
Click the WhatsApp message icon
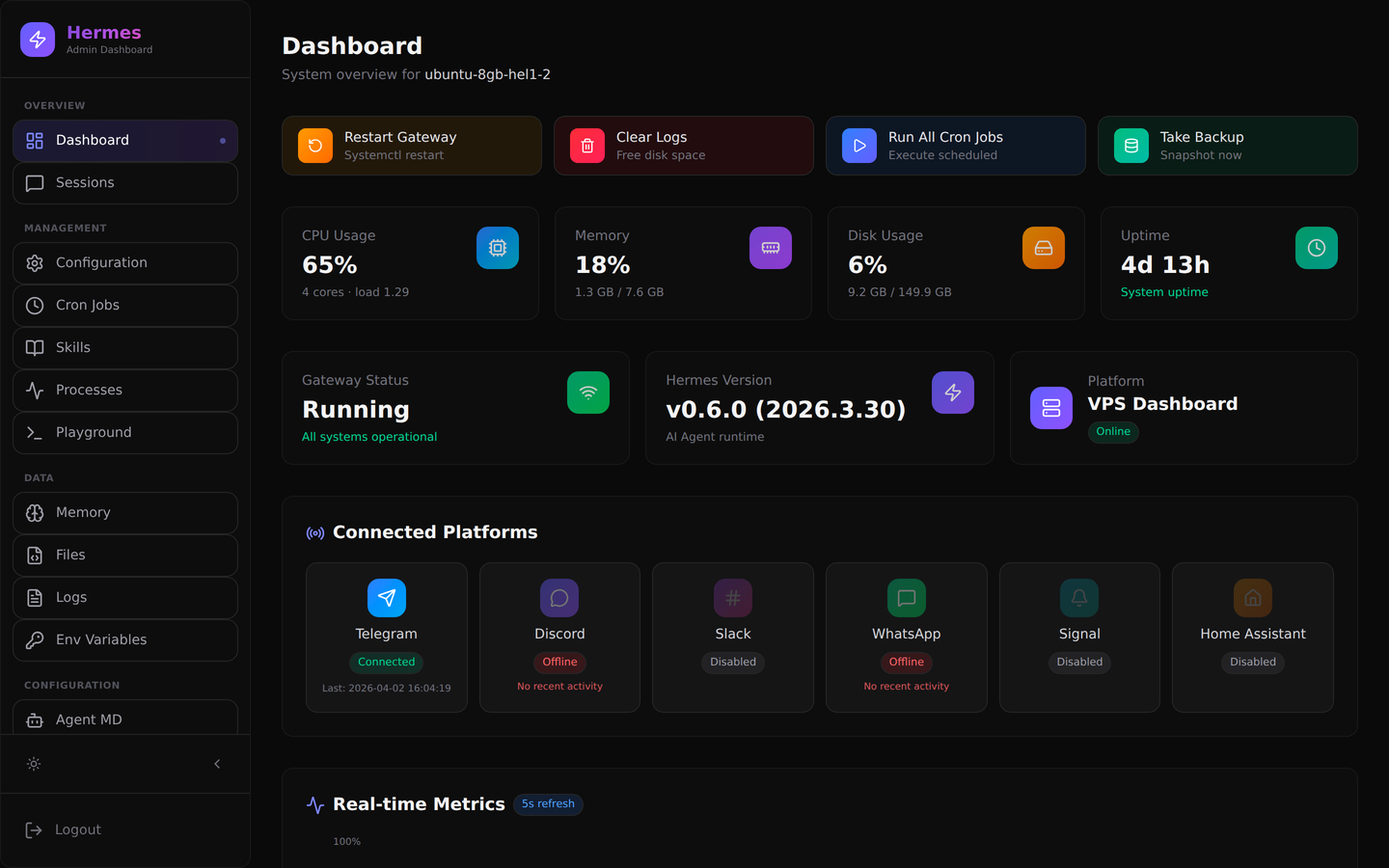(907, 598)
